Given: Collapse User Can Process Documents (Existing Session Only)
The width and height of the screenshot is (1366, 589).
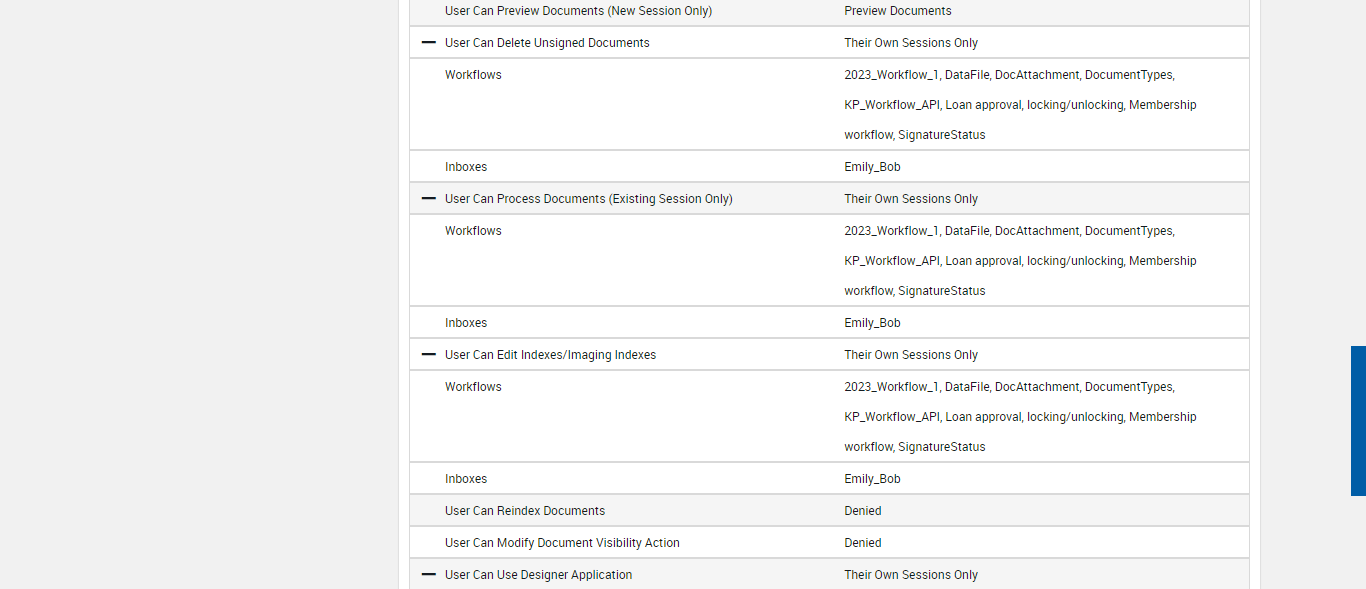Looking at the screenshot, I should coord(429,199).
